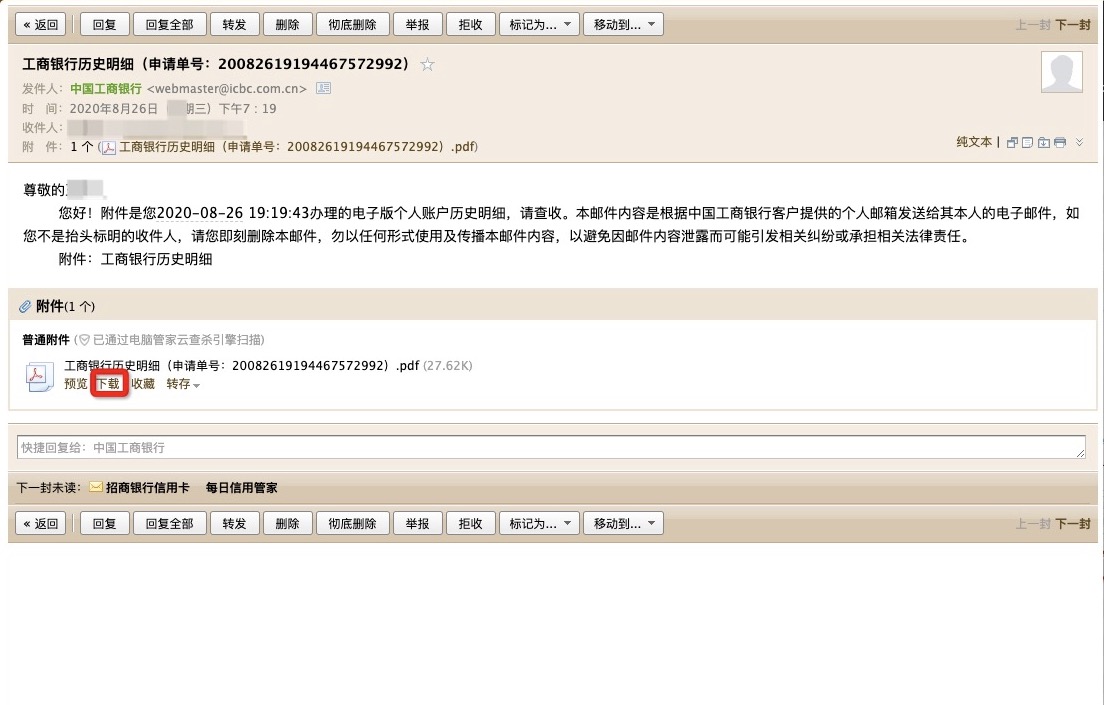
Task: Click 回复 in the bottom toolbar
Action: [104, 523]
